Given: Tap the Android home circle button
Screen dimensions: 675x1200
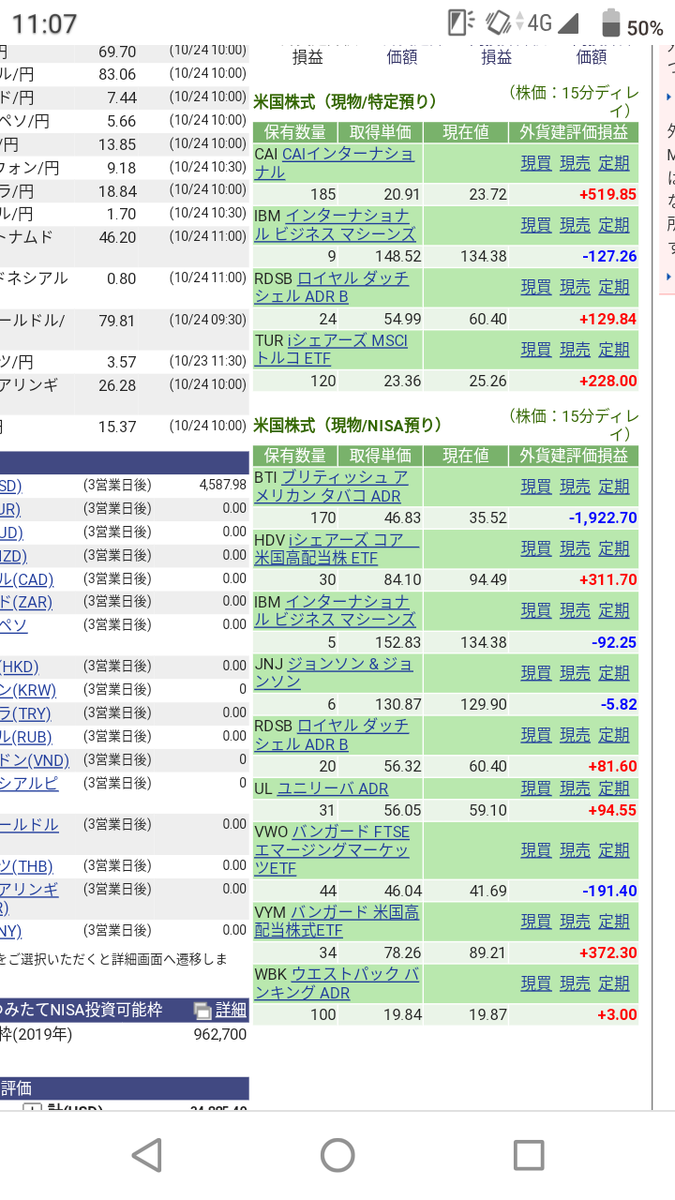Looking at the screenshot, I should (338, 1155).
